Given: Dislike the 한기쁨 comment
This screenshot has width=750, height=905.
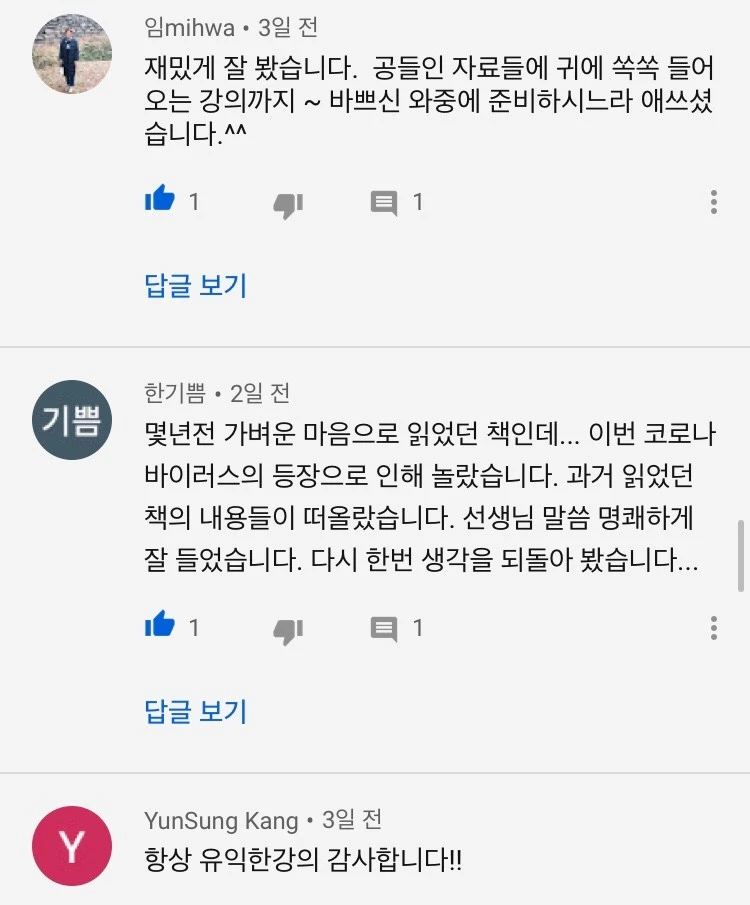Looking at the screenshot, I should tap(288, 631).
